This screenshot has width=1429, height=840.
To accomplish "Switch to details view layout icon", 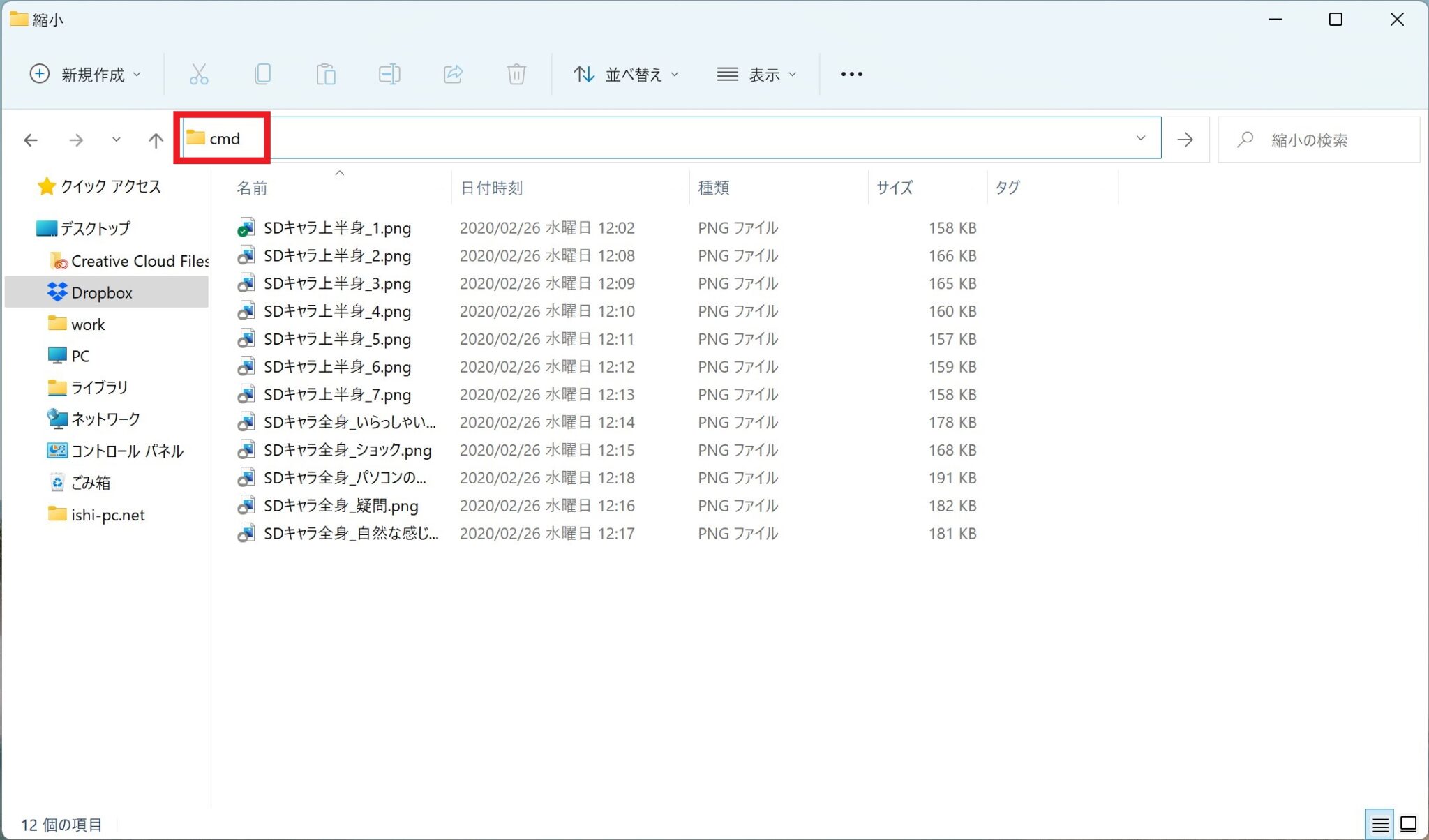I will 1379,825.
